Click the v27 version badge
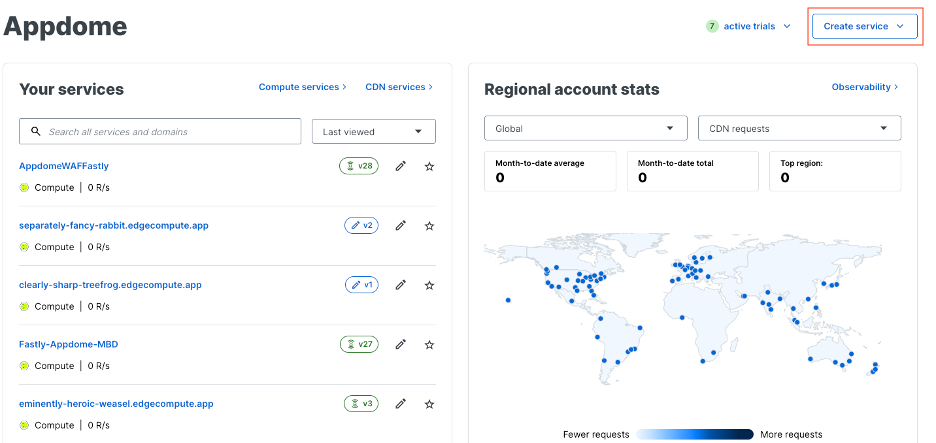 coord(359,344)
